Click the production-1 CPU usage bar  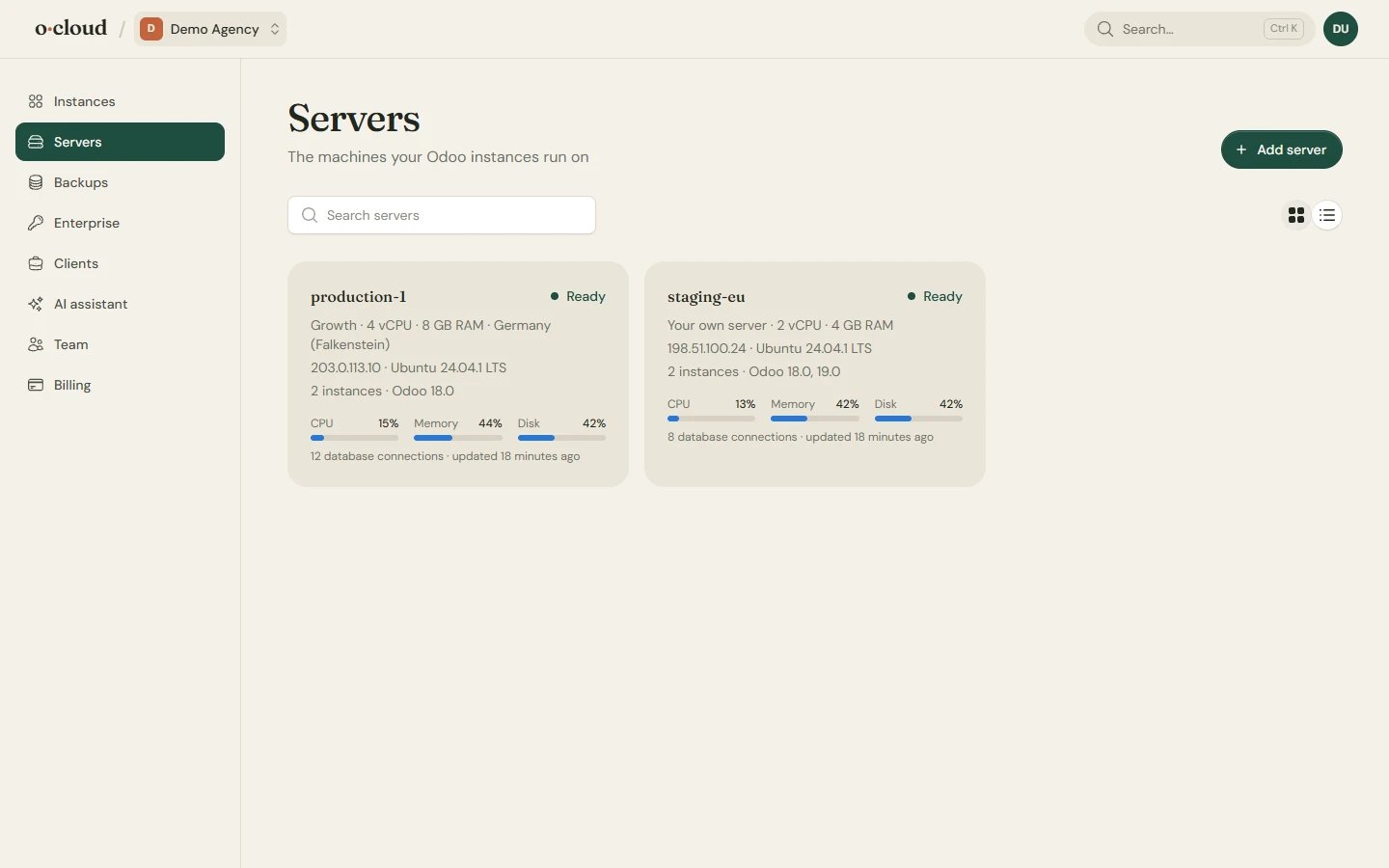pyautogui.click(x=354, y=438)
